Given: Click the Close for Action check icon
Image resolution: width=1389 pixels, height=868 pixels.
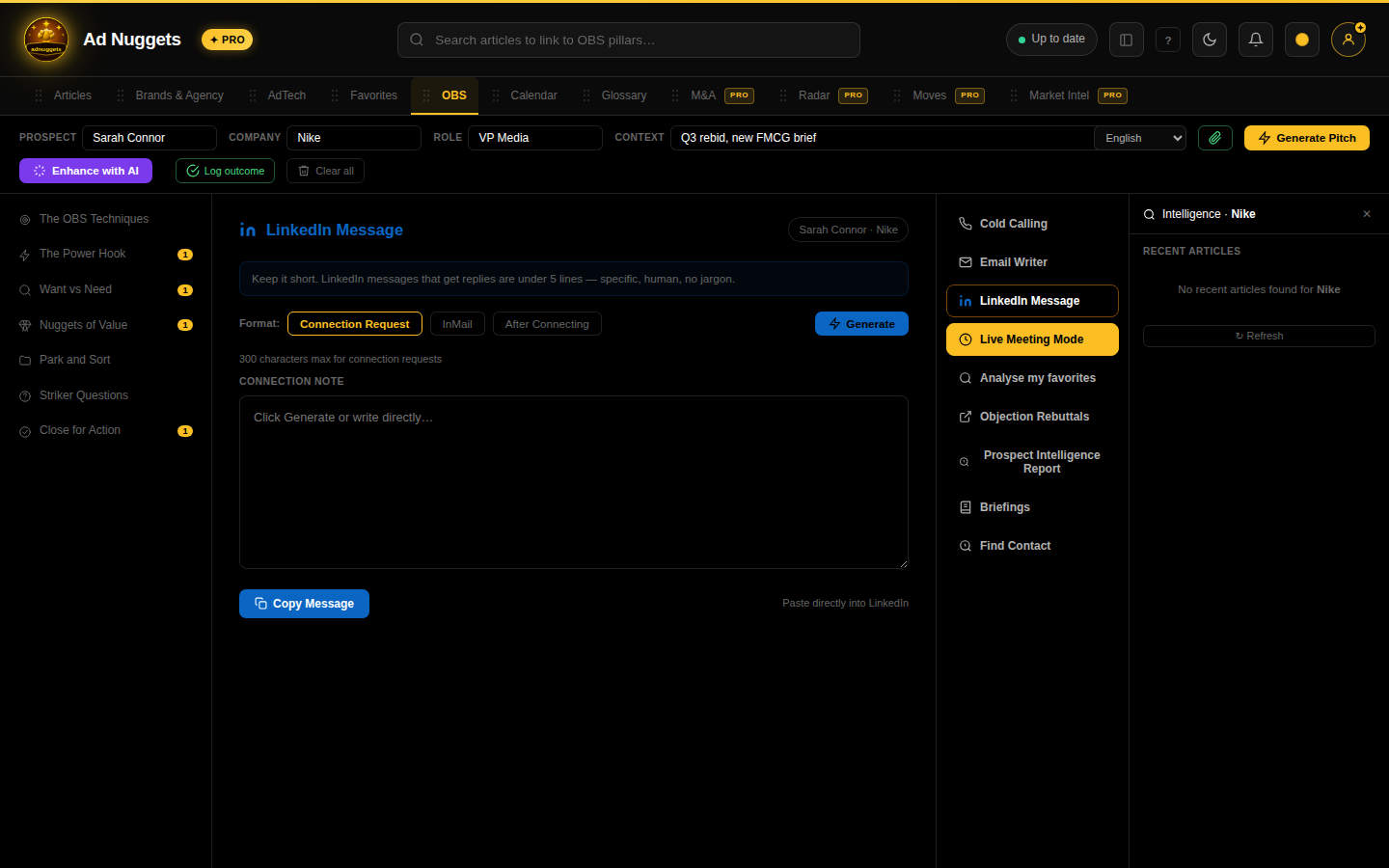Looking at the screenshot, I should 25,431.
